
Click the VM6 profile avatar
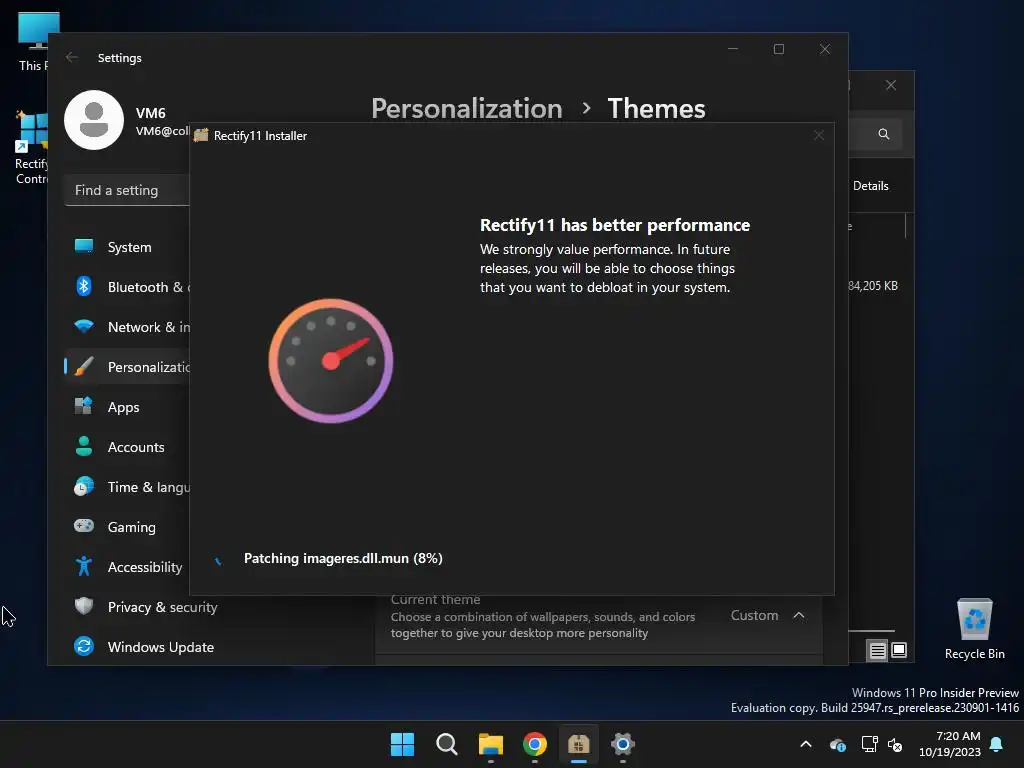(x=94, y=120)
